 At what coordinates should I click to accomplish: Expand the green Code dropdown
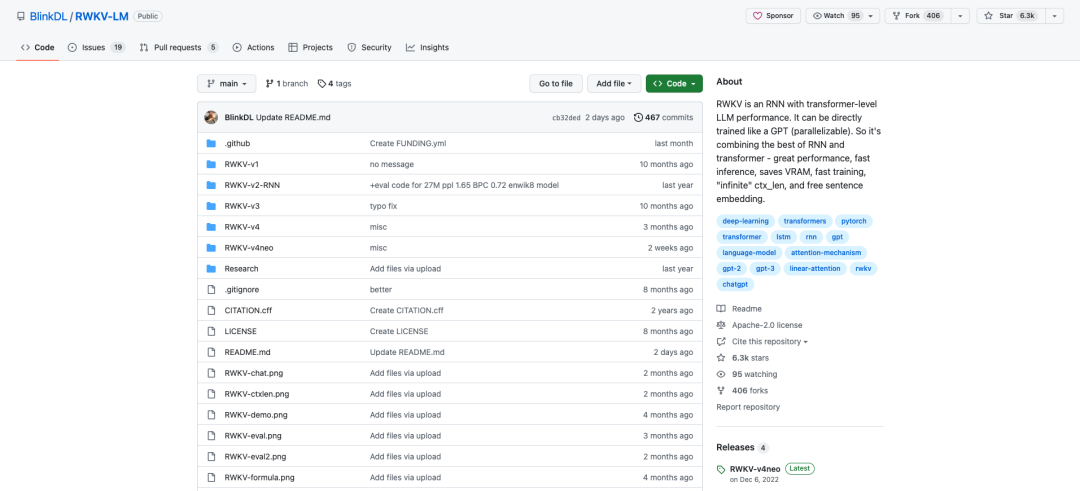point(674,83)
